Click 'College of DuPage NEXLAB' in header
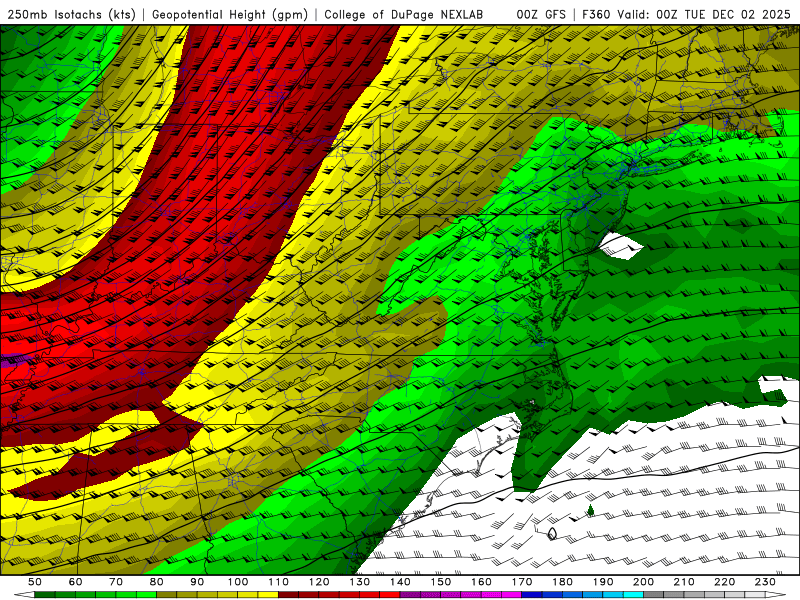This screenshot has width=800, height=600. (x=403, y=15)
